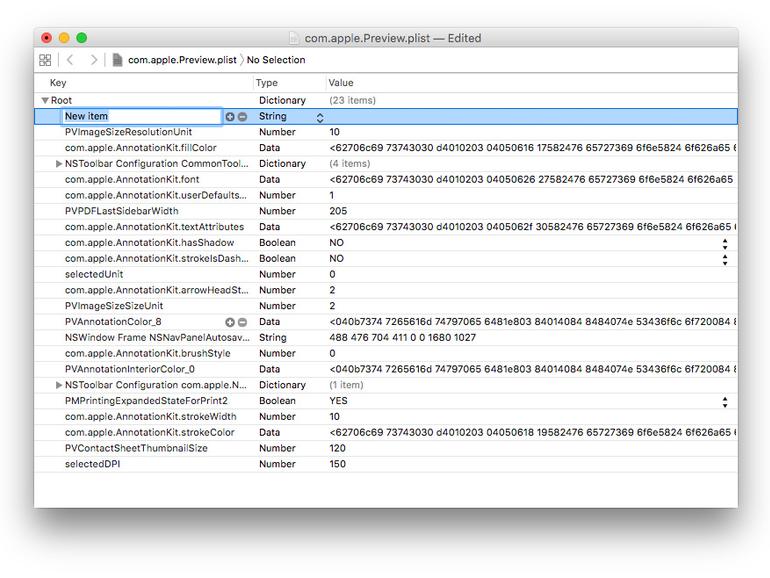Image resolution: width=770 pixels, height=578 pixels.
Task: Click the fillColor Data hex value
Action: (x=533, y=148)
